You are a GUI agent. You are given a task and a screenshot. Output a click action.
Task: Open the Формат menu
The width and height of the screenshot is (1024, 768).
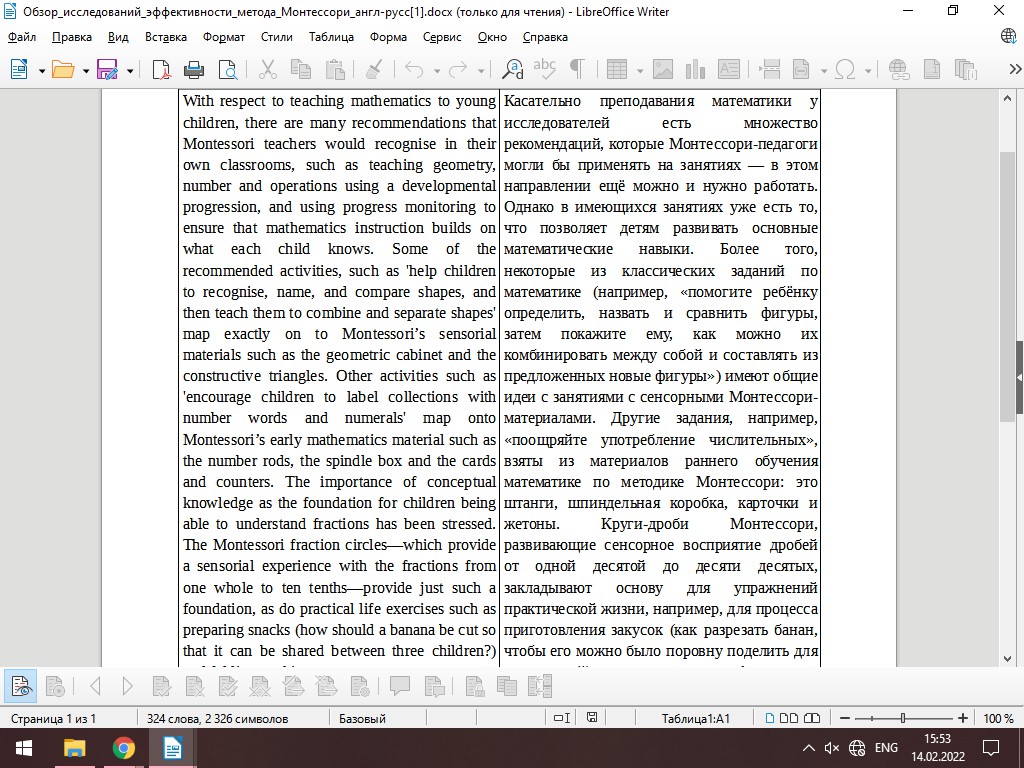point(223,37)
